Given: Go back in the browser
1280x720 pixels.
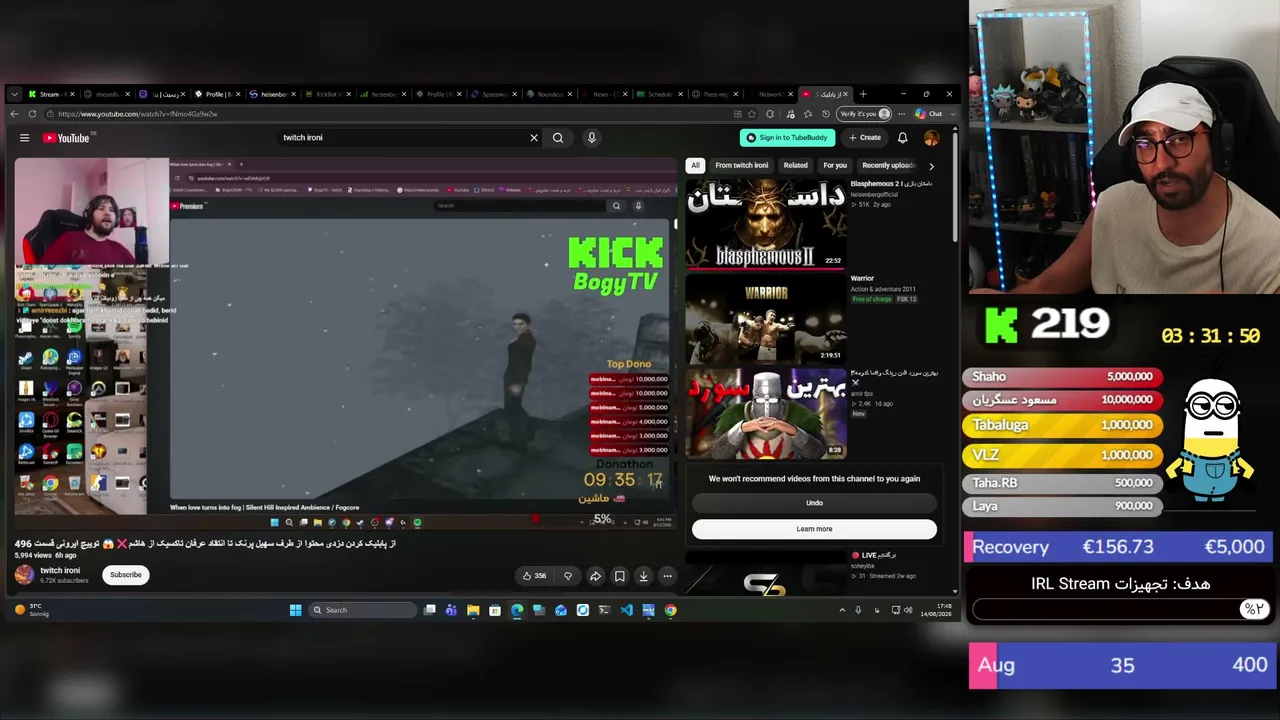Looking at the screenshot, I should coord(14,114).
